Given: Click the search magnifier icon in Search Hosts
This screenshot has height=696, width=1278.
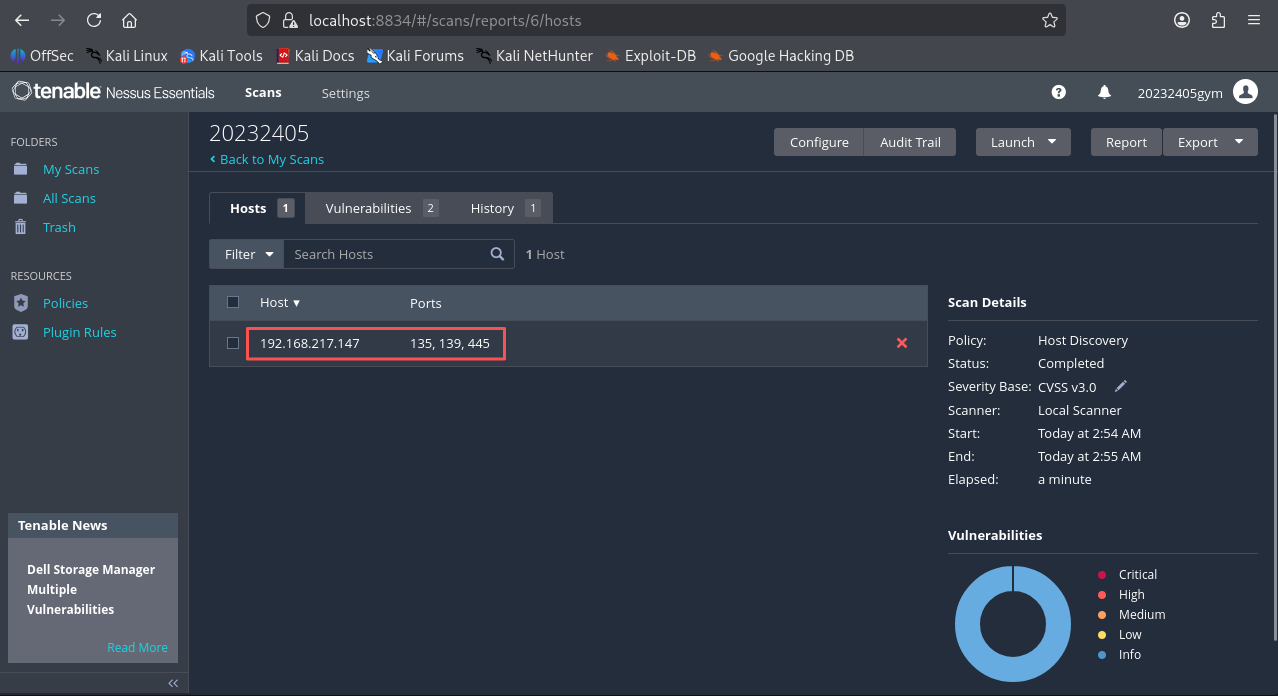Looking at the screenshot, I should [x=497, y=254].
